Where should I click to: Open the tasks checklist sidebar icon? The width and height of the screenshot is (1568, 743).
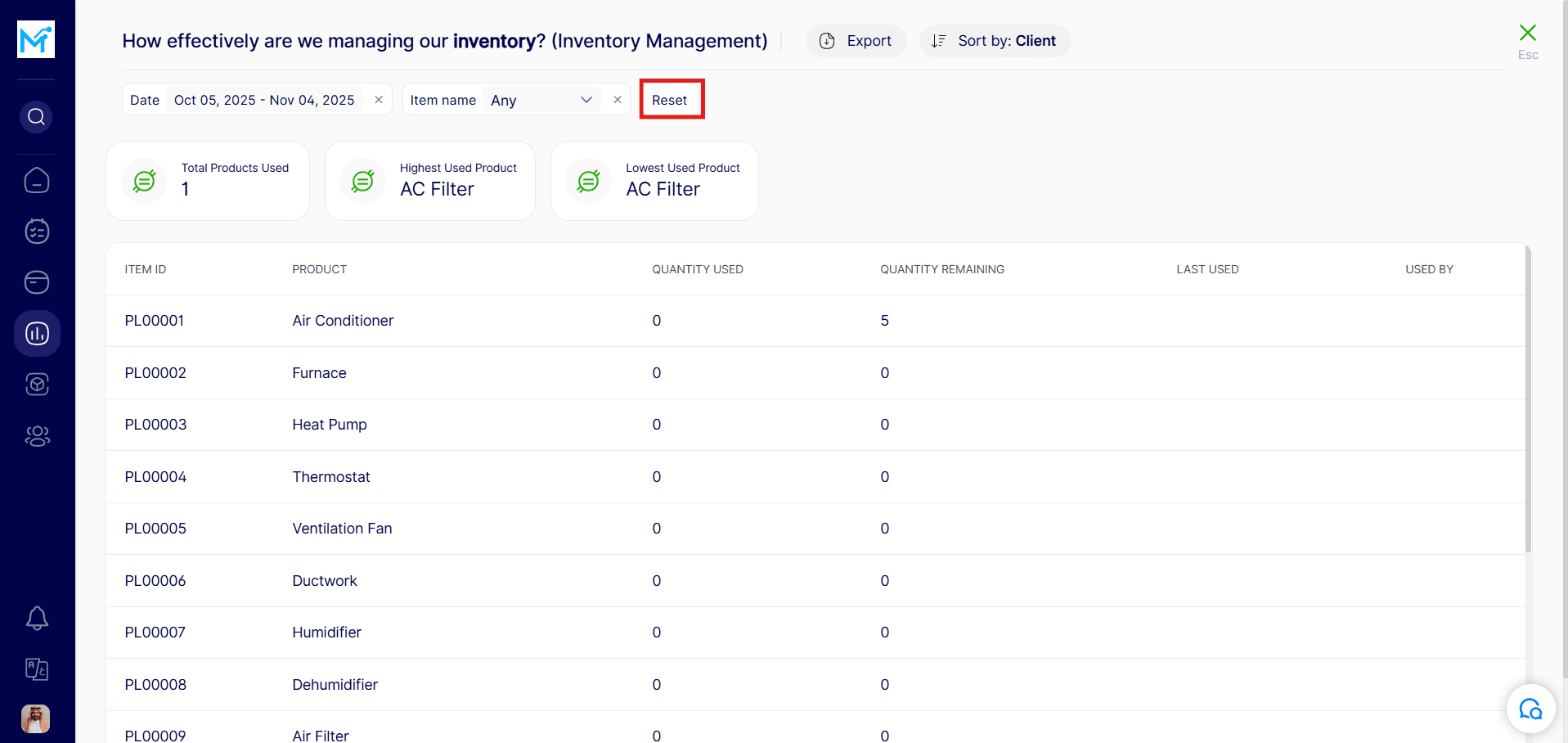[37, 232]
